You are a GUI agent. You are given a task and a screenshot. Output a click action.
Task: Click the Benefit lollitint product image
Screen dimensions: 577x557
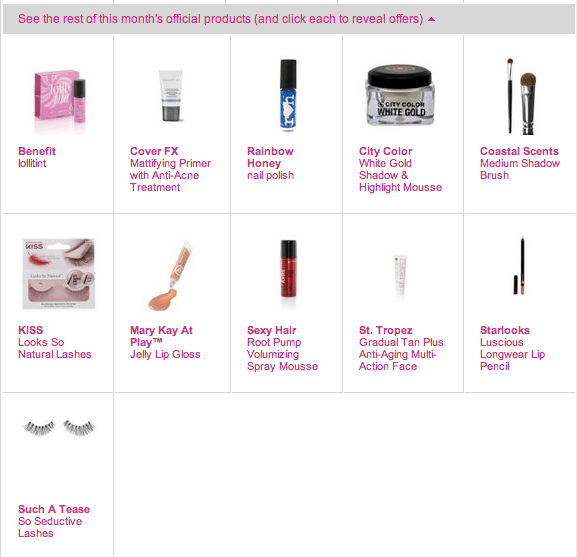(x=60, y=99)
